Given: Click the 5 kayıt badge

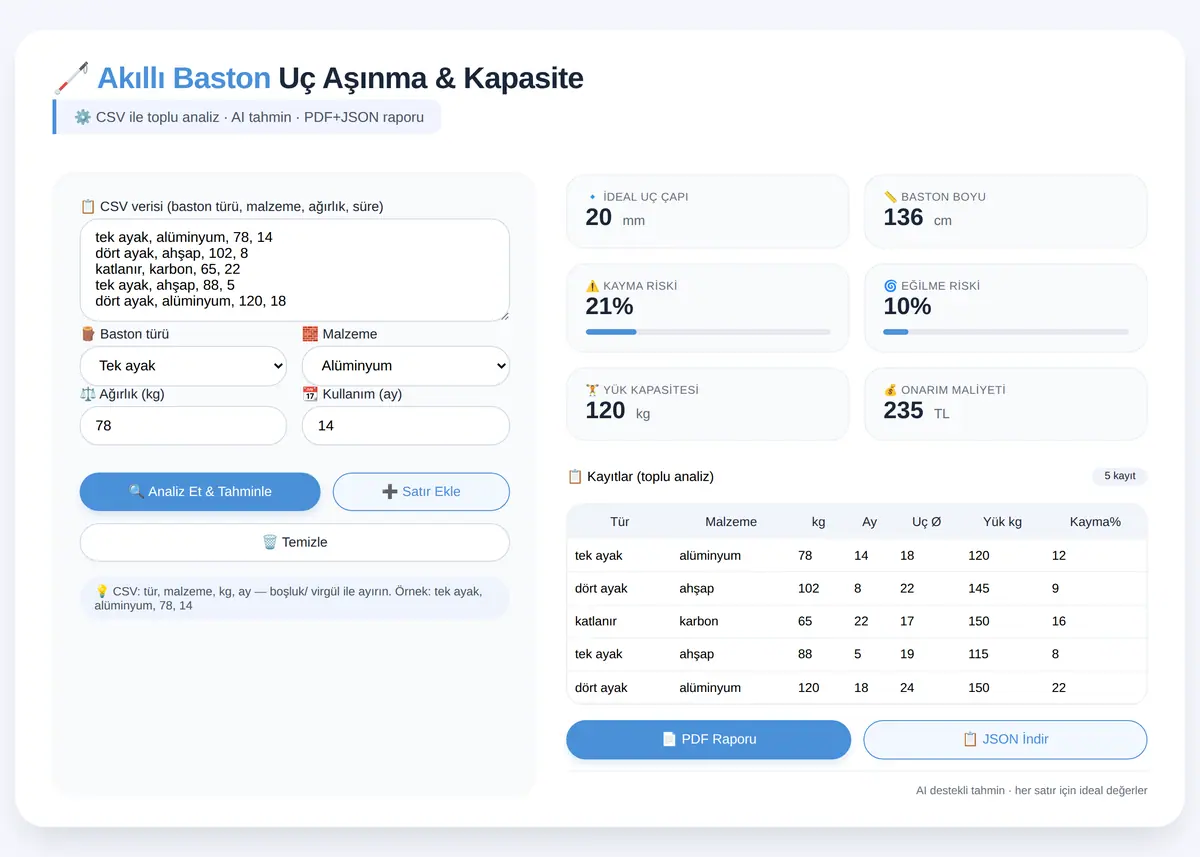Looking at the screenshot, I should (x=1120, y=476).
